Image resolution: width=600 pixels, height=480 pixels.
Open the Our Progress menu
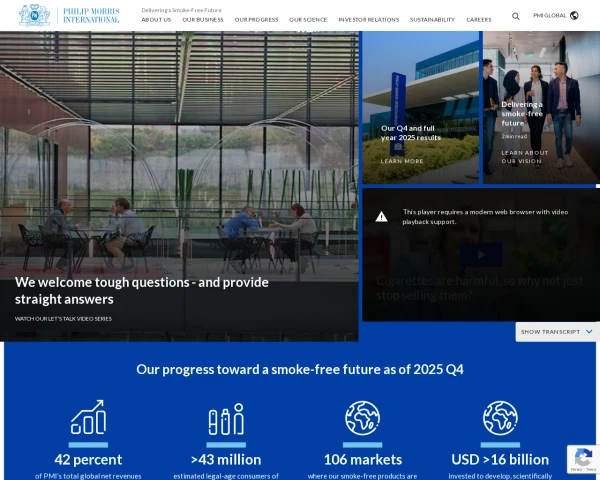click(256, 20)
